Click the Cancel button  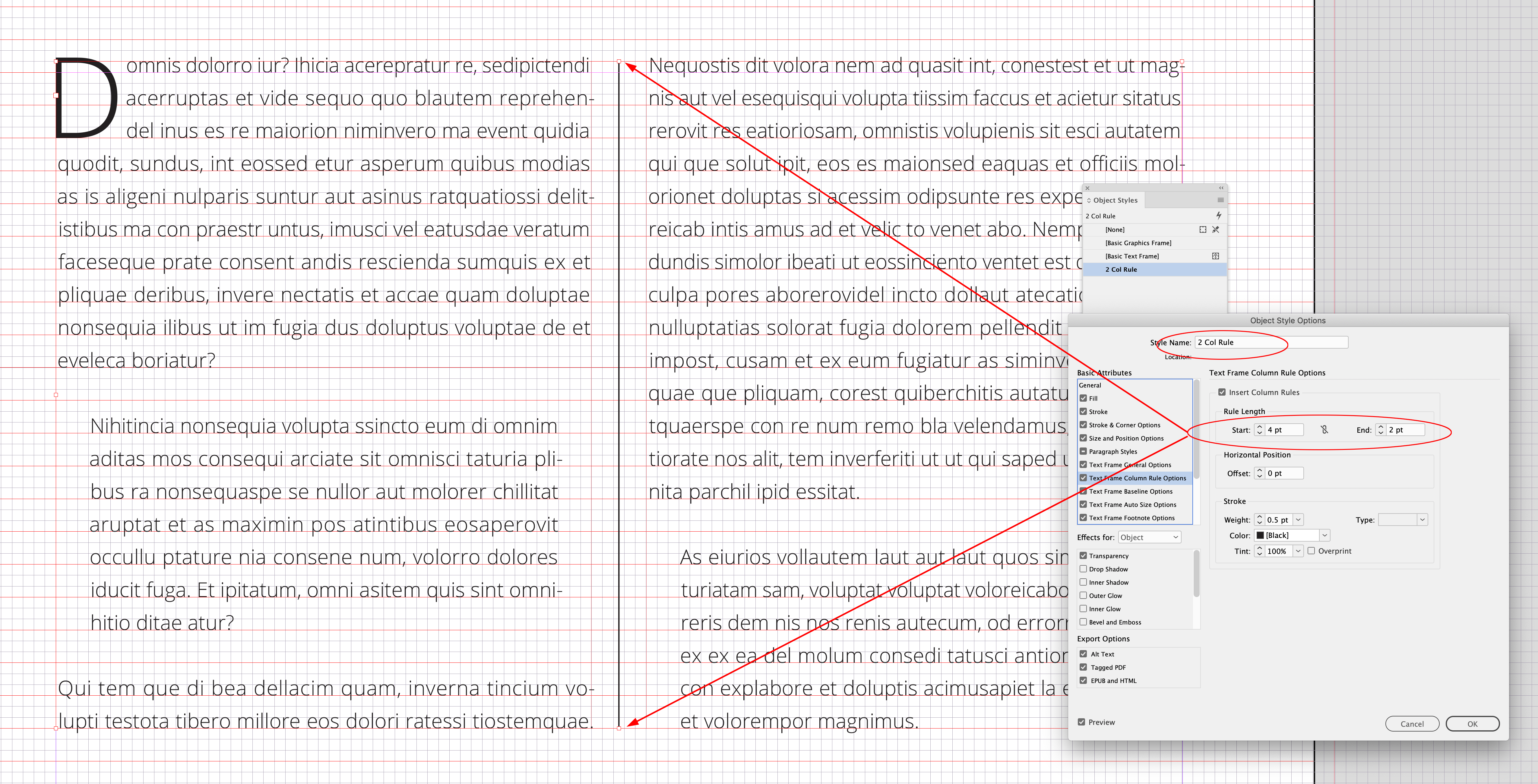tap(1412, 723)
